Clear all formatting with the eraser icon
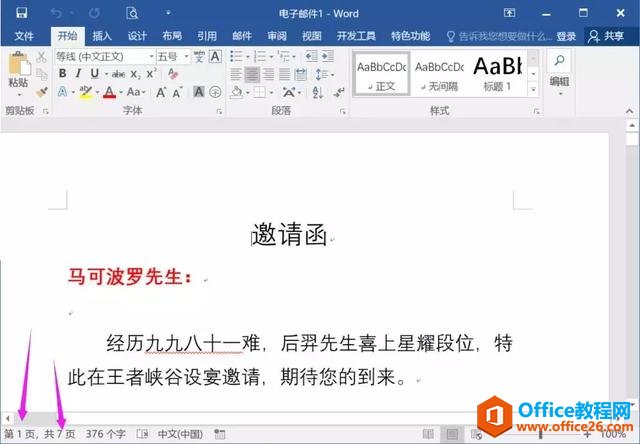Image resolution: width=640 pixels, height=444 pixels. pyautogui.click(x=173, y=74)
